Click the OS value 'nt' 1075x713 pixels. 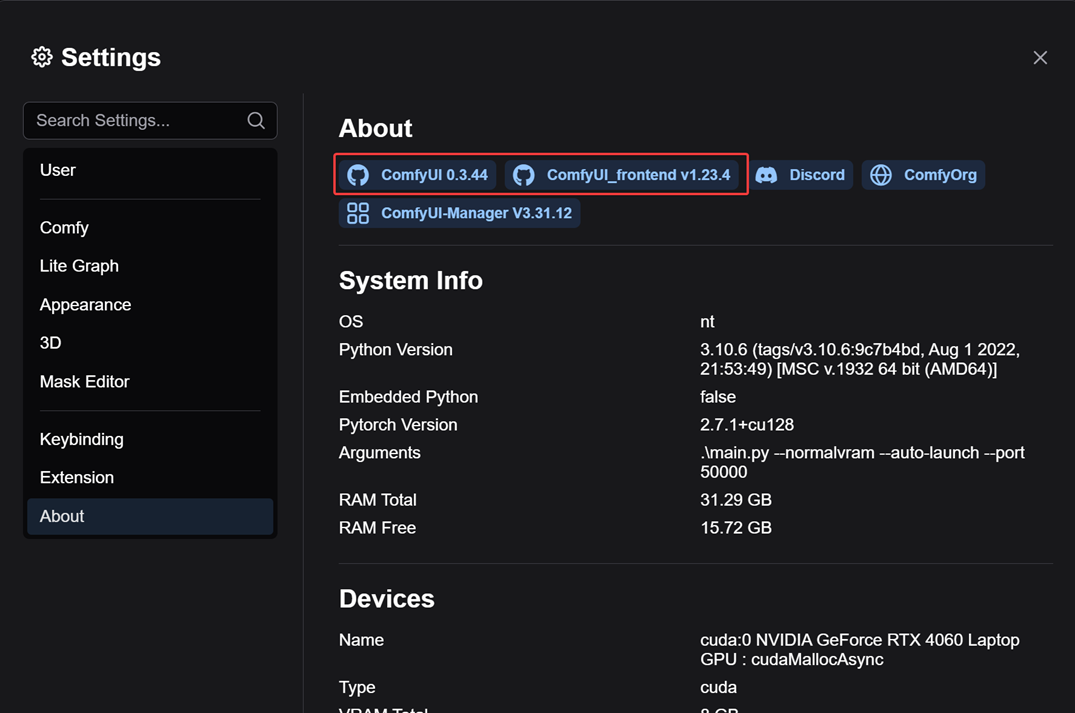(707, 322)
